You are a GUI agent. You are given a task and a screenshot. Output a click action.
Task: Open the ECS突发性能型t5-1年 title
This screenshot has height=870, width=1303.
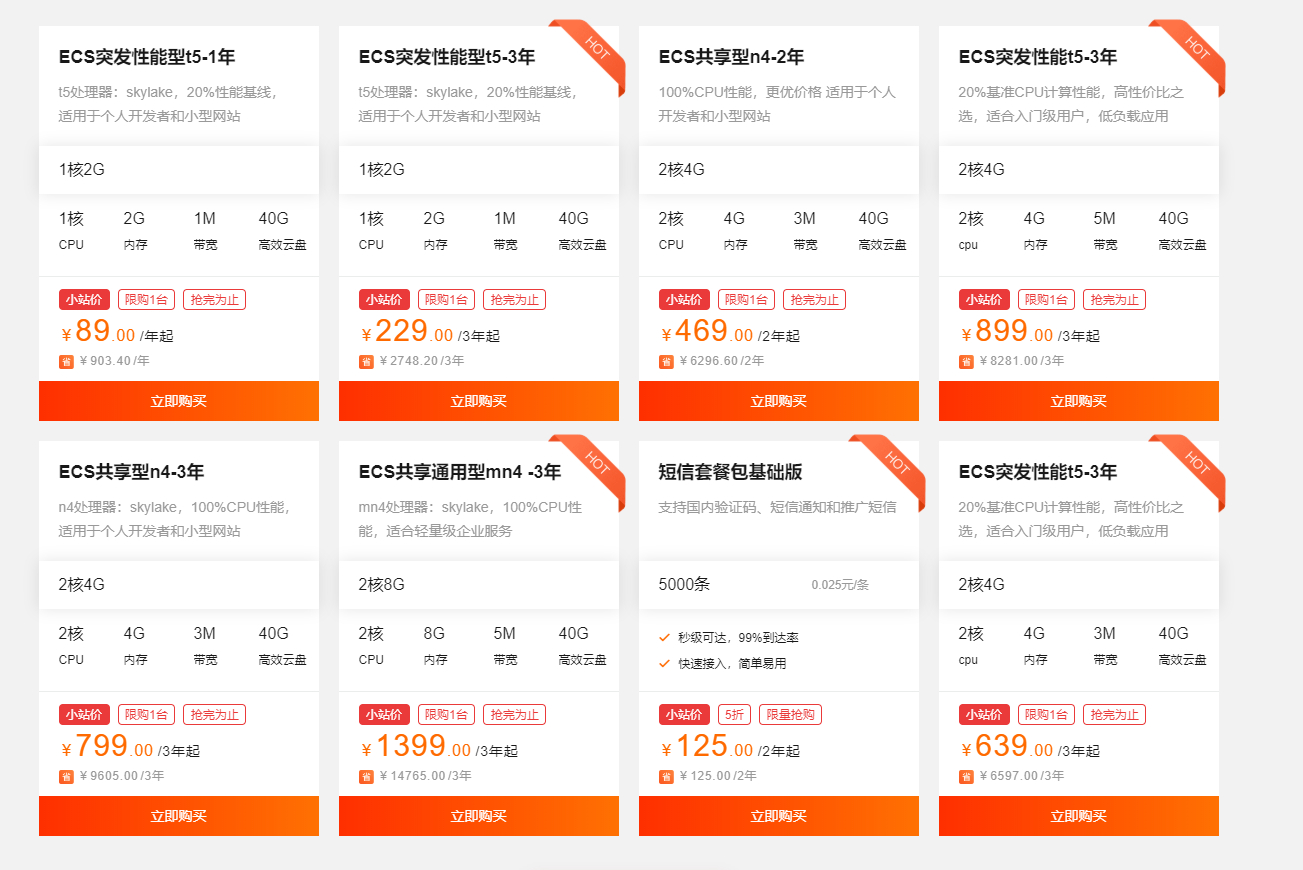[x=147, y=57]
